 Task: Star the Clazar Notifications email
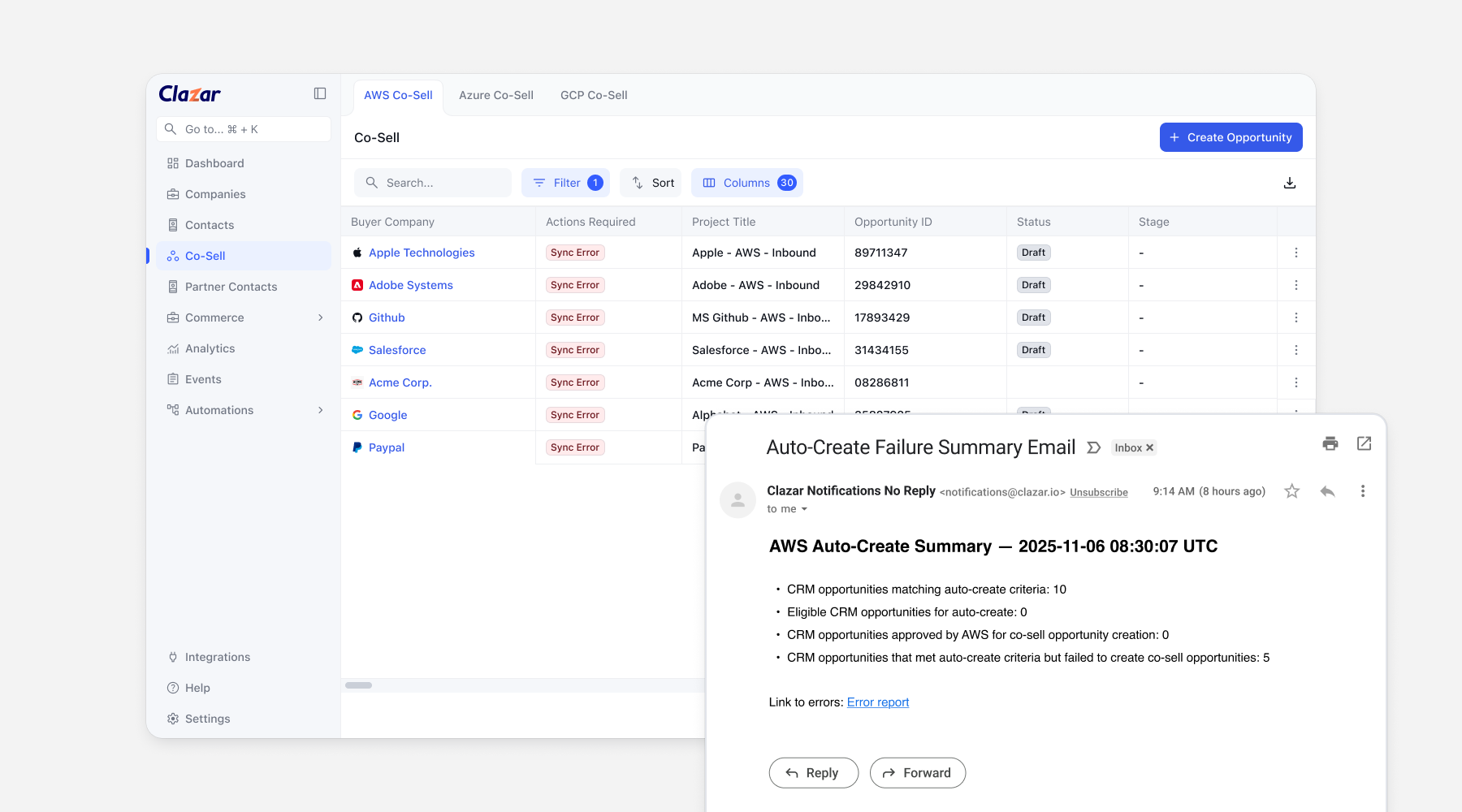point(1292,491)
